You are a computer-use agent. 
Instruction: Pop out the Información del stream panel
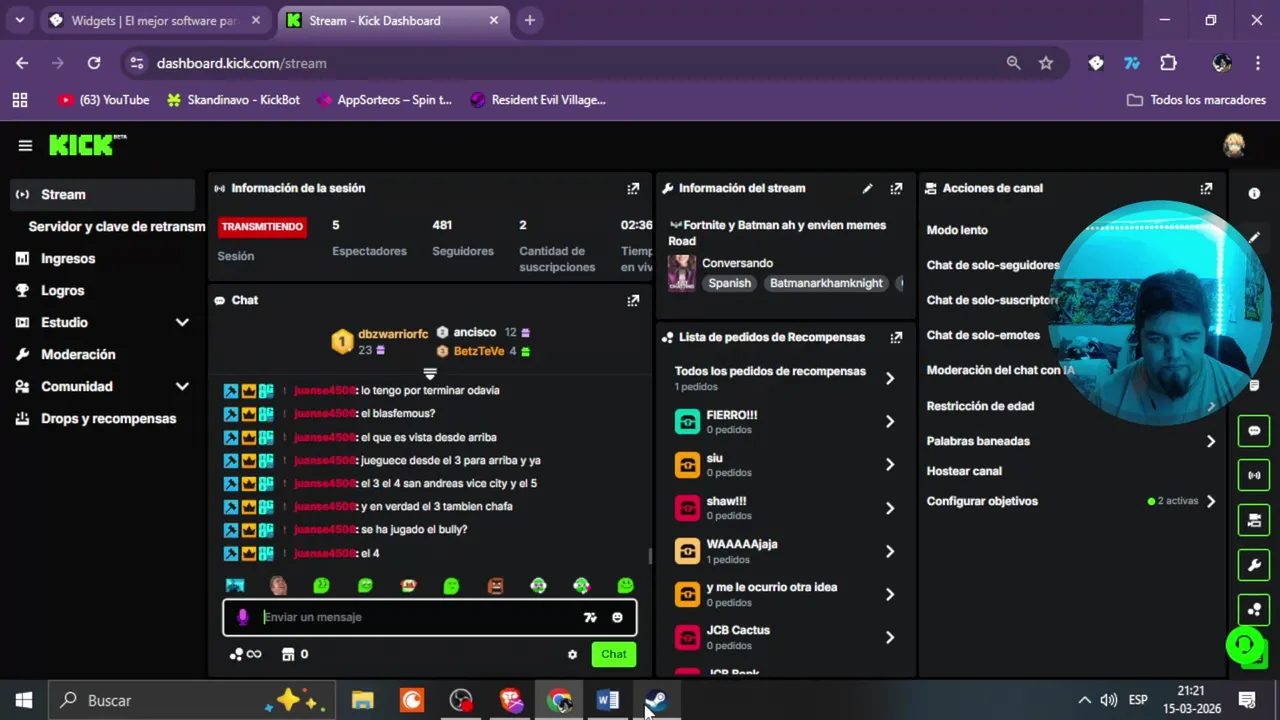(896, 188)
